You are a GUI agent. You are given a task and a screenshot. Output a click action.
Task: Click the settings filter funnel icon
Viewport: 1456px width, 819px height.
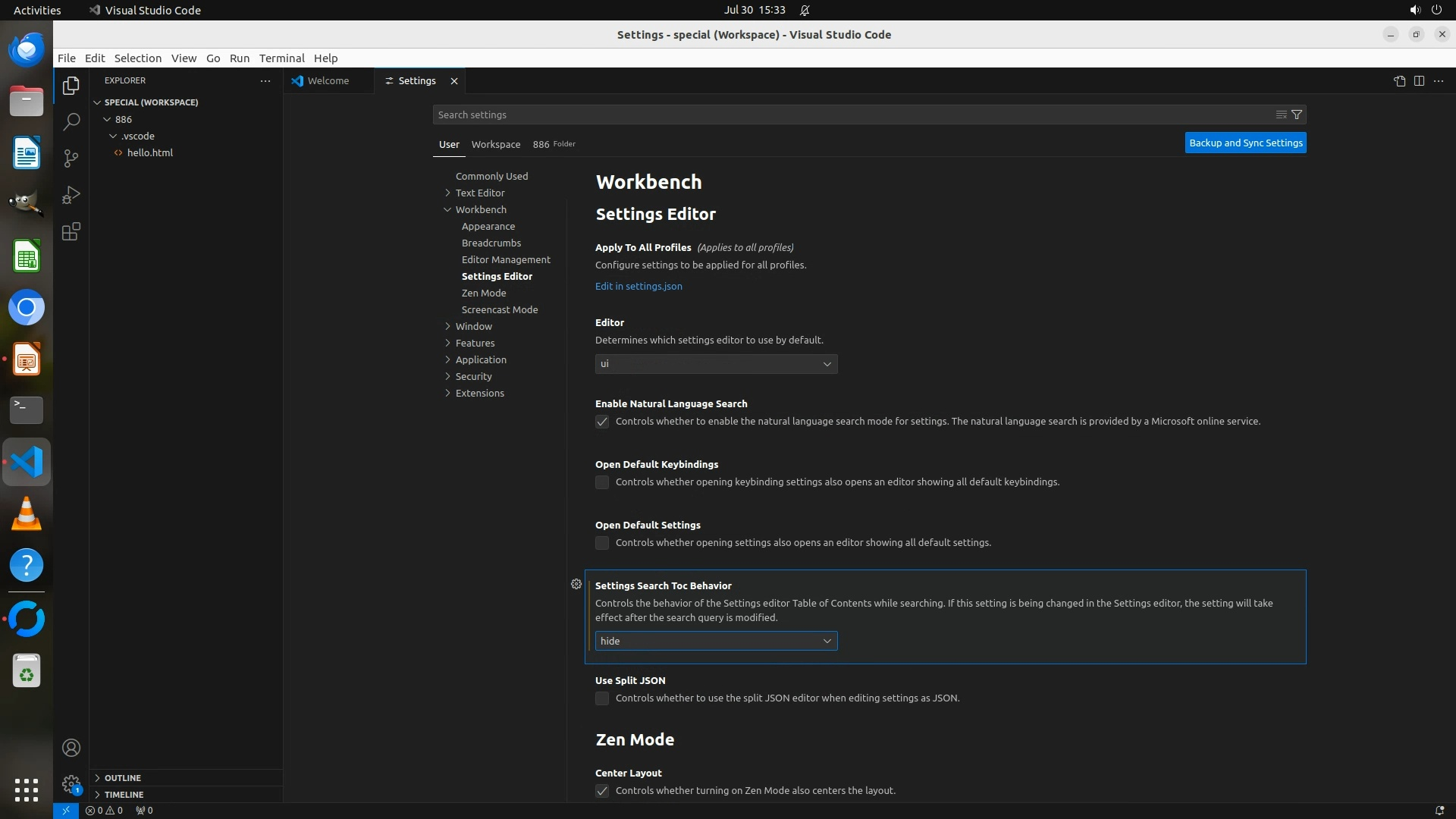[x=1297, y=115]
